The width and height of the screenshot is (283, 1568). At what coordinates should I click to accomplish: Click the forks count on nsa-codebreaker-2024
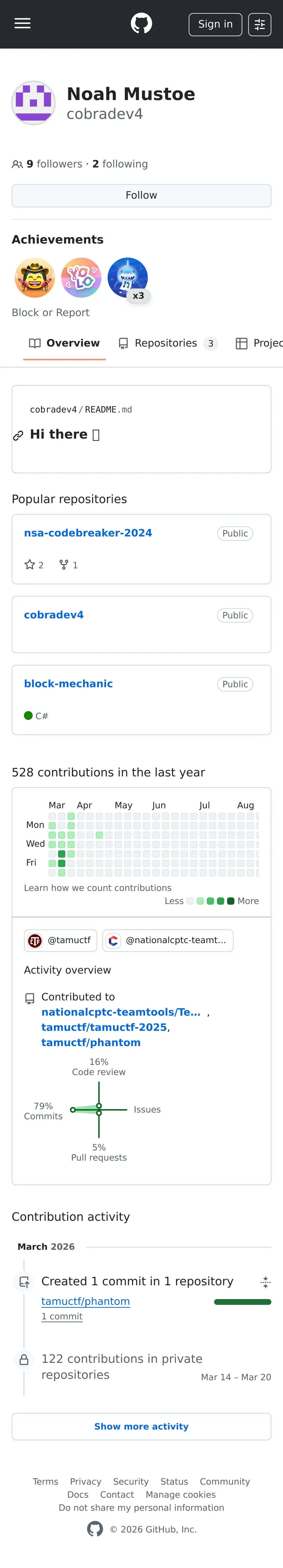point(68,565)
